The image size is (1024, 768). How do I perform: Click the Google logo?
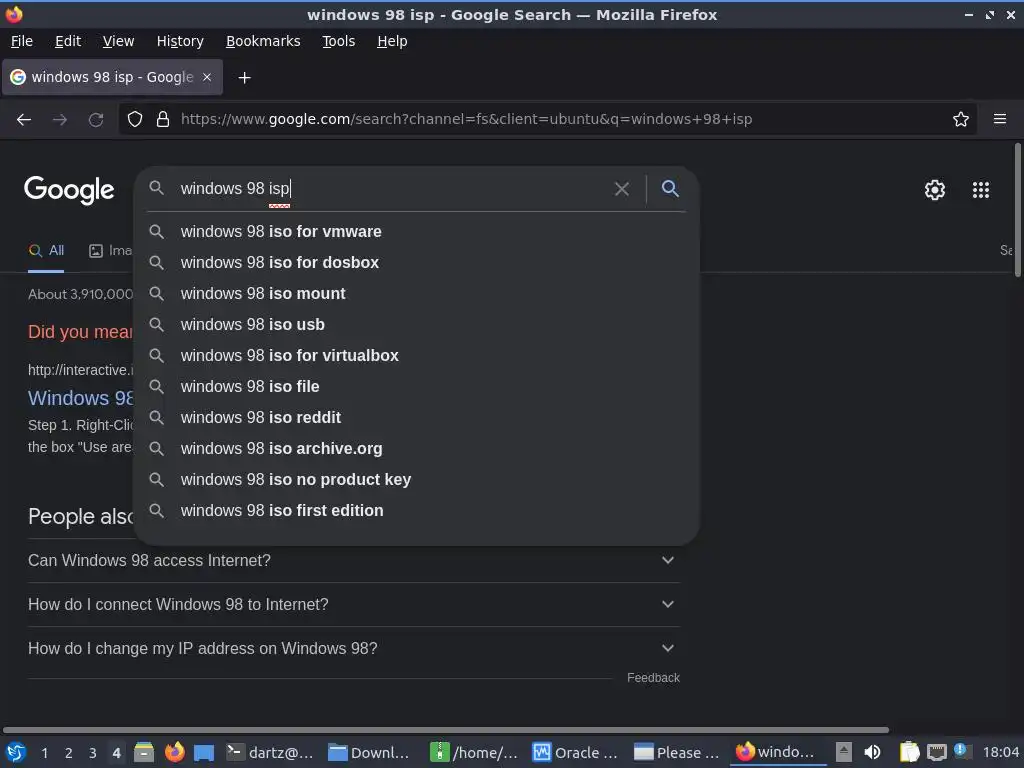click(x=69, y=190)
